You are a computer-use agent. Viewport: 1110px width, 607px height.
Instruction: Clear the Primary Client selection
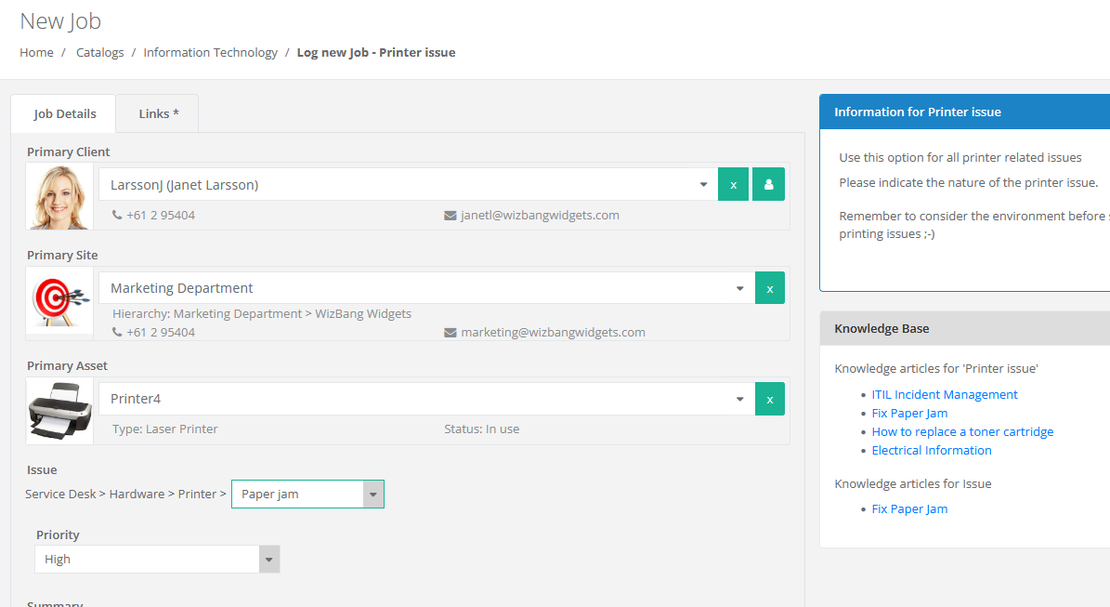coord(733,184)
